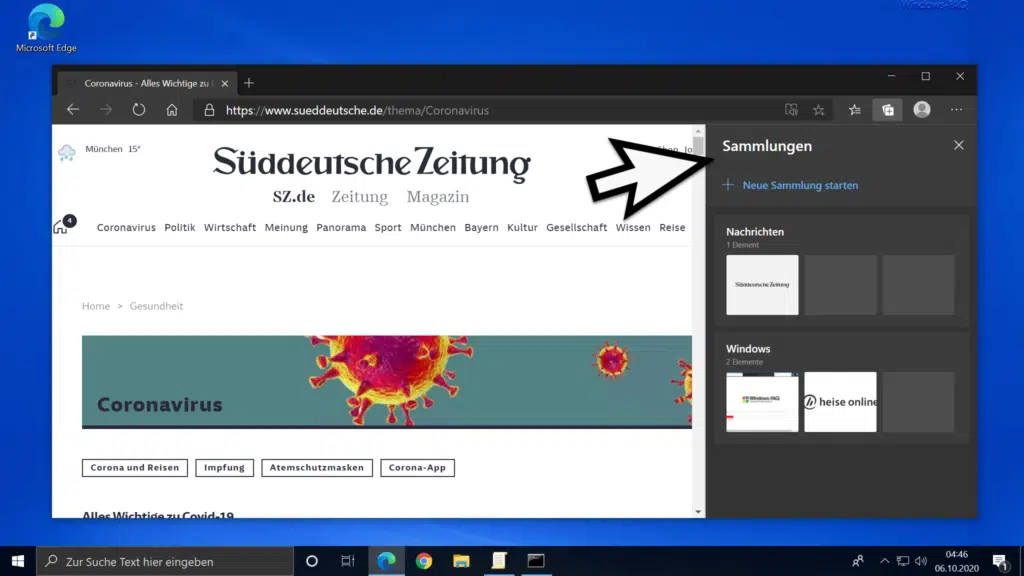Add page to favorites with star icon
The width and height of the screenshot is (1024, 576).
pos(819,110)
